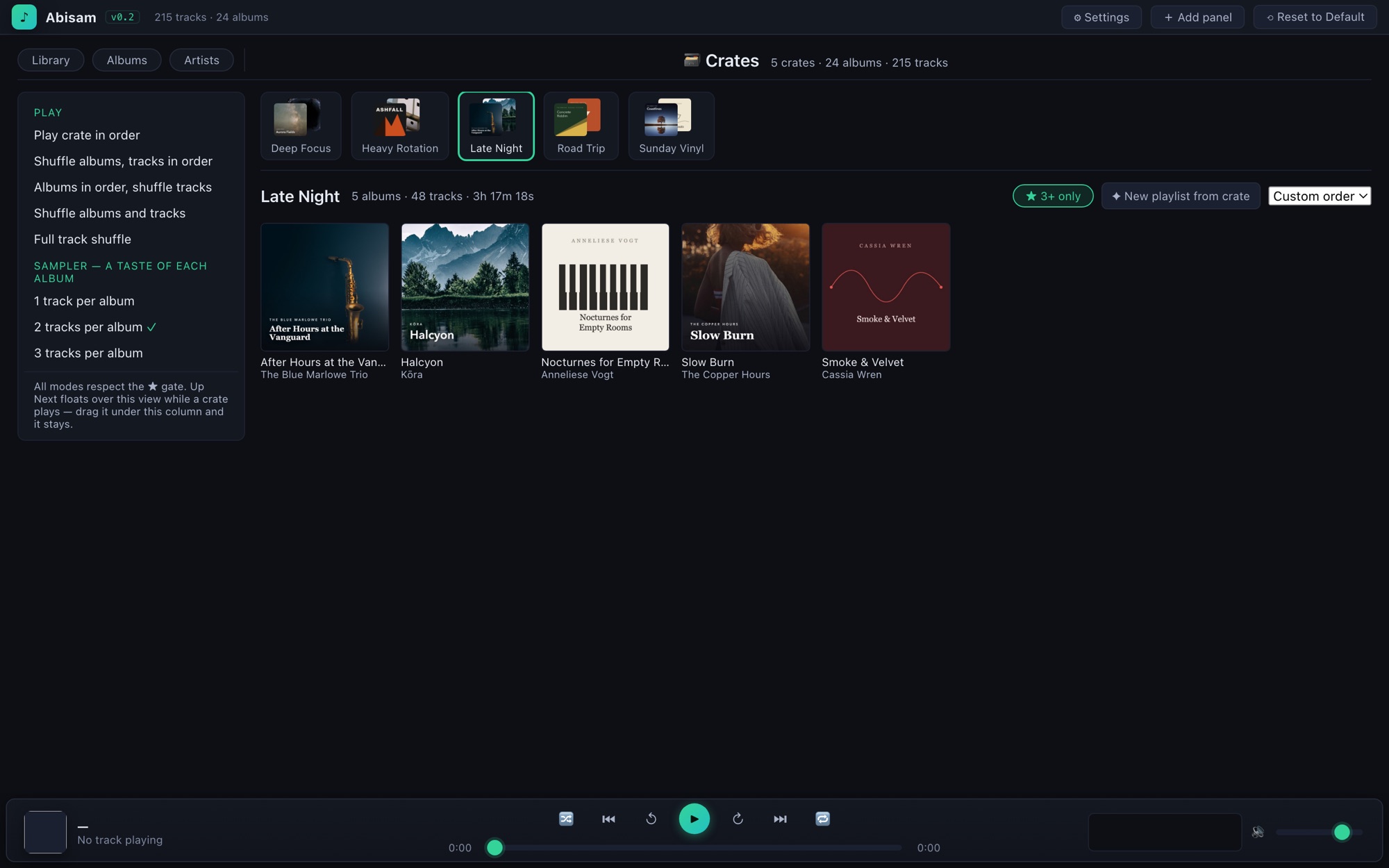Click the now-playing artwork placeholder

pyautogui.click(x=45, y=832)
